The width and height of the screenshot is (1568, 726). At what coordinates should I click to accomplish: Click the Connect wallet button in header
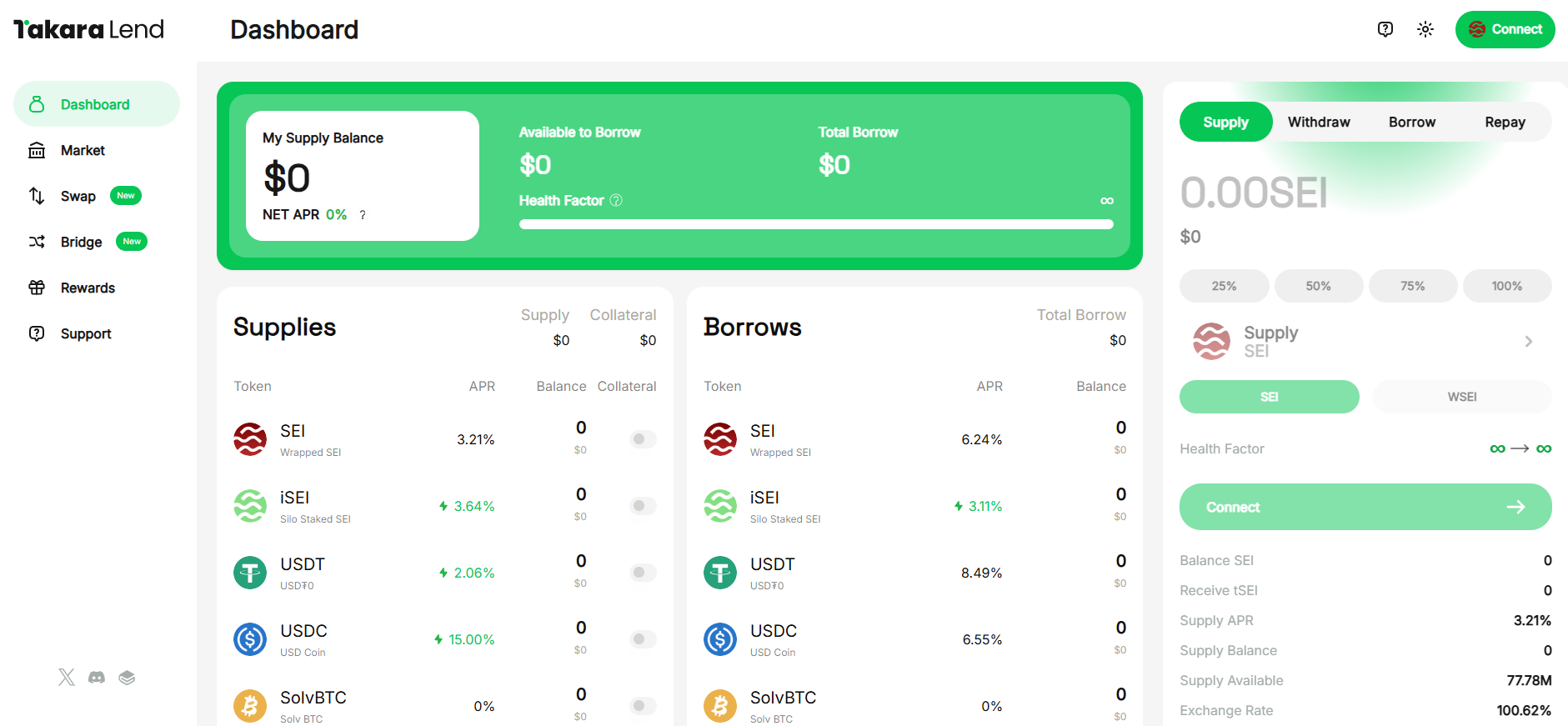point(1505,29)
